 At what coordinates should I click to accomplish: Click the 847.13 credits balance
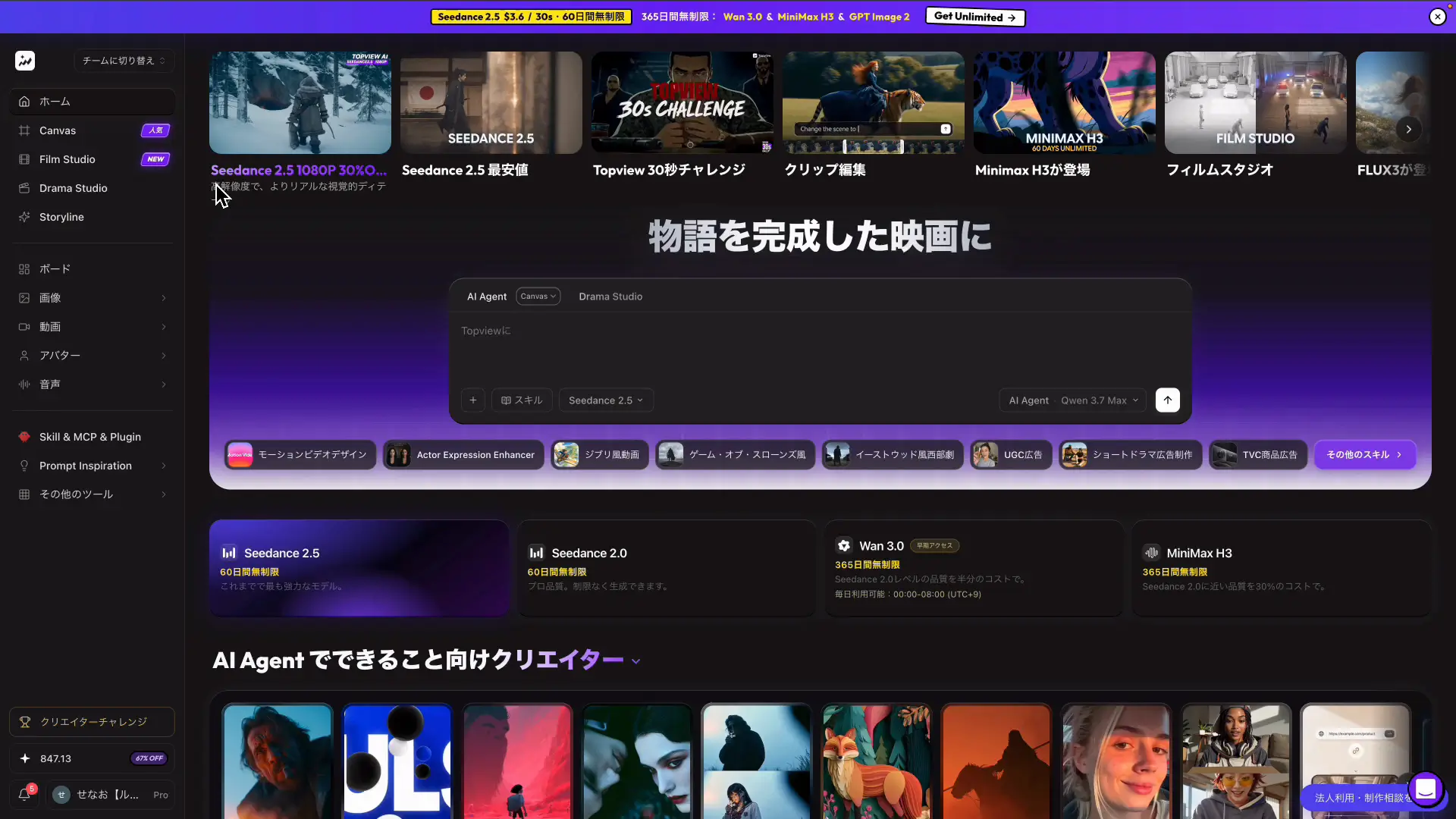(x=56, y=758)
